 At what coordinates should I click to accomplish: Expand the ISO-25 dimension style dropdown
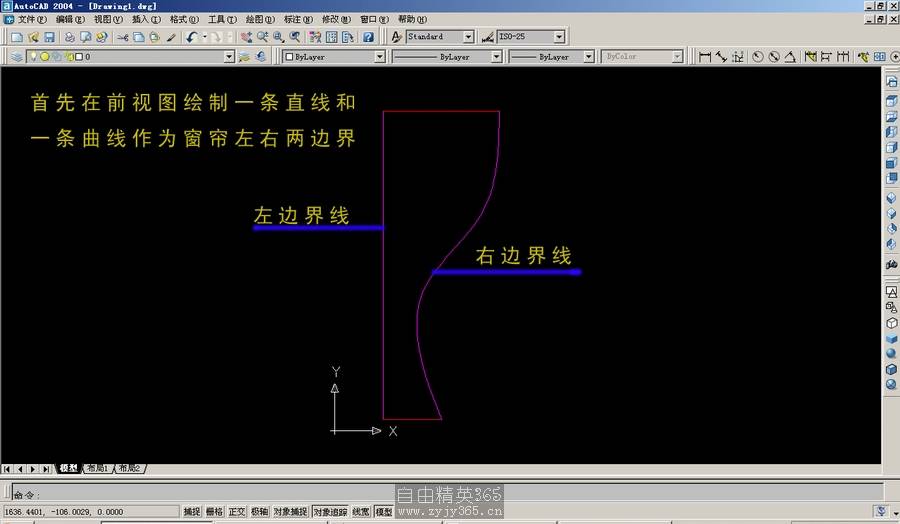(559, 37)
